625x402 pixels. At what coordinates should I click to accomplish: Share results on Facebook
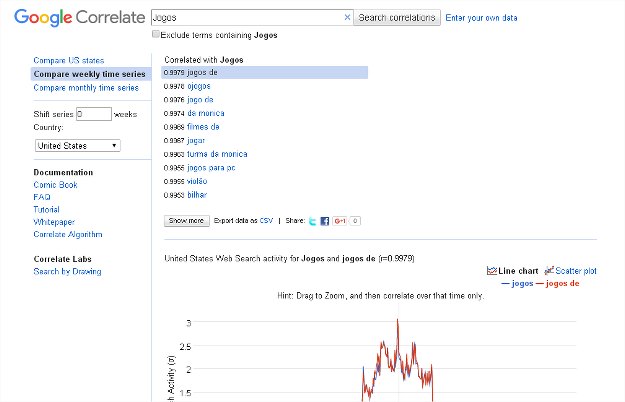pyautogui.click(x=325, y=221)
